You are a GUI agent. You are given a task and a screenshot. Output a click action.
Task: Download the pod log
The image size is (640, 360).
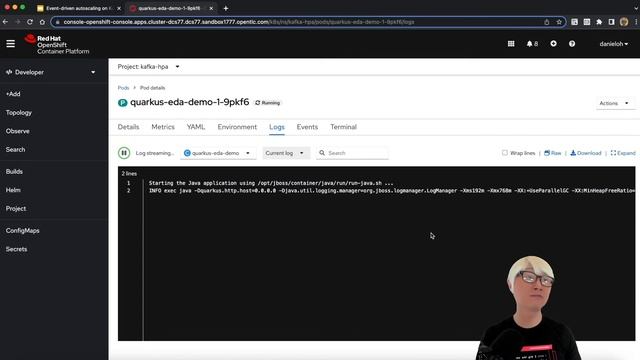pos(586,153)
